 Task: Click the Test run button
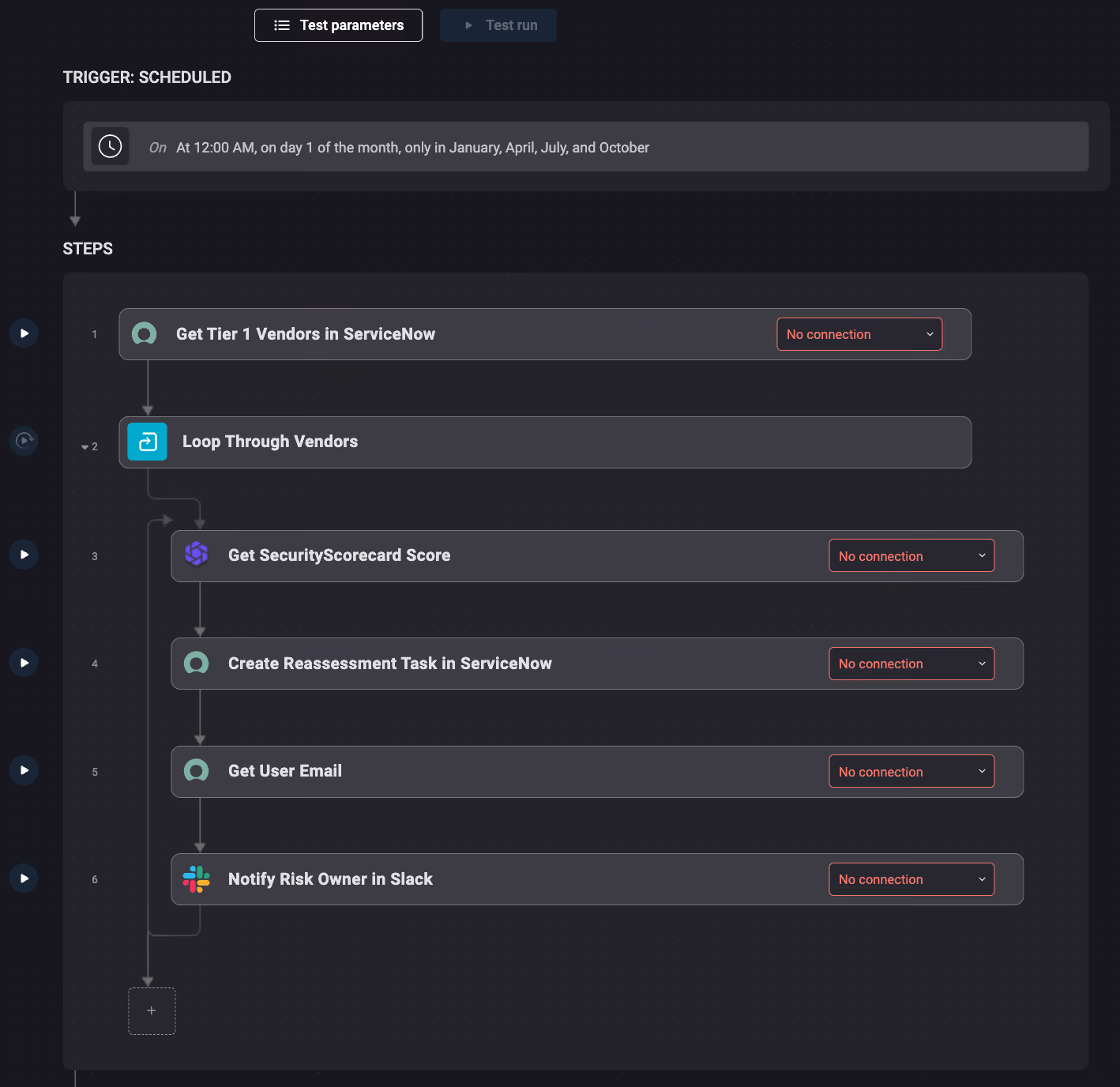pyautogui.click(x=498, y=25)
